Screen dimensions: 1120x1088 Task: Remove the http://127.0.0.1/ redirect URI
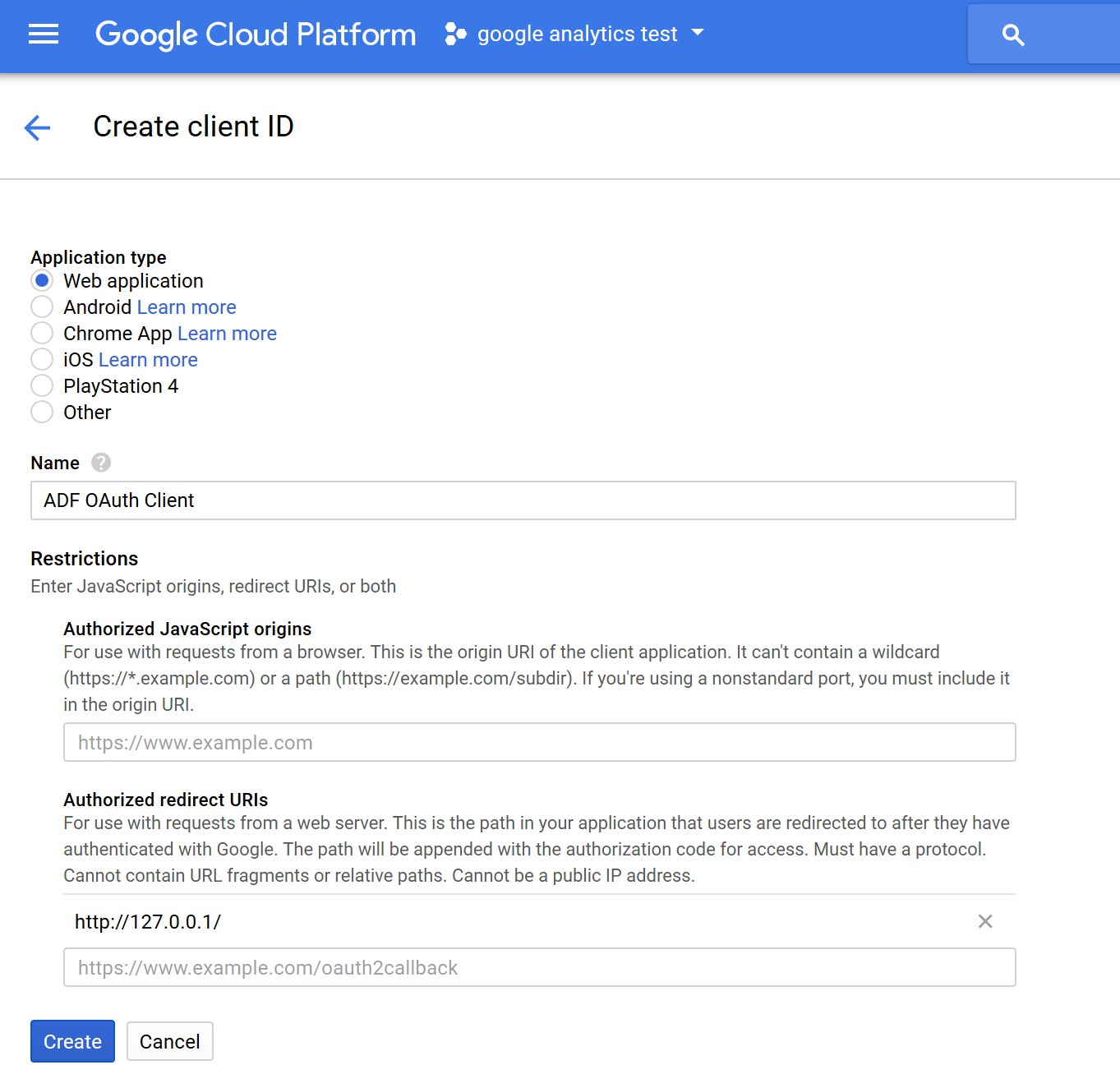pos(985,921)
